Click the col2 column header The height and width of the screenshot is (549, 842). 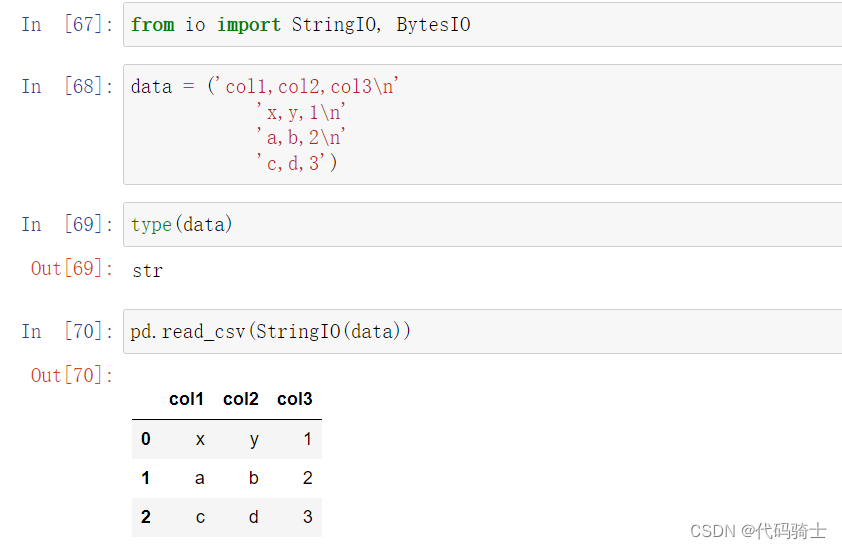(x=241, y=399)
